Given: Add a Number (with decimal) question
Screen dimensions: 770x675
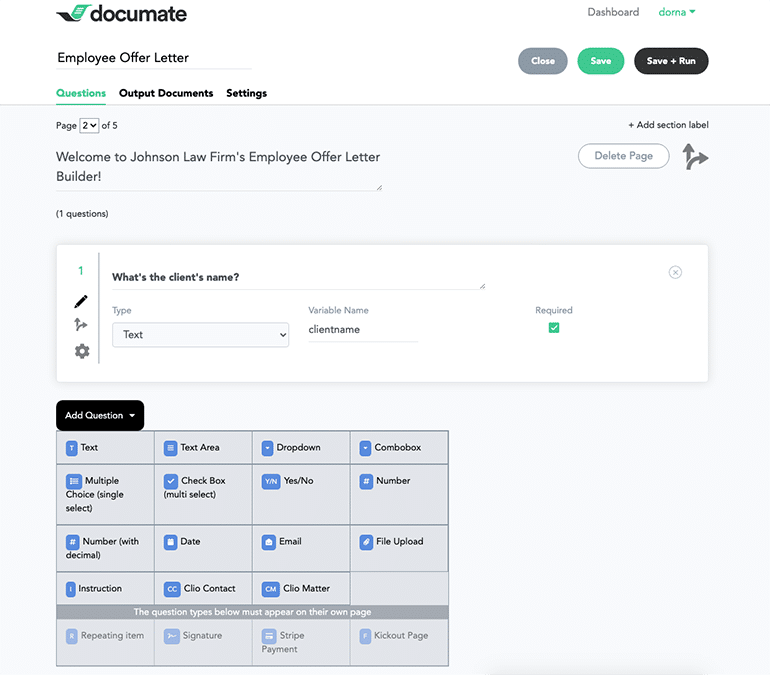Looking at the screenshot, I should pos(106,548).
